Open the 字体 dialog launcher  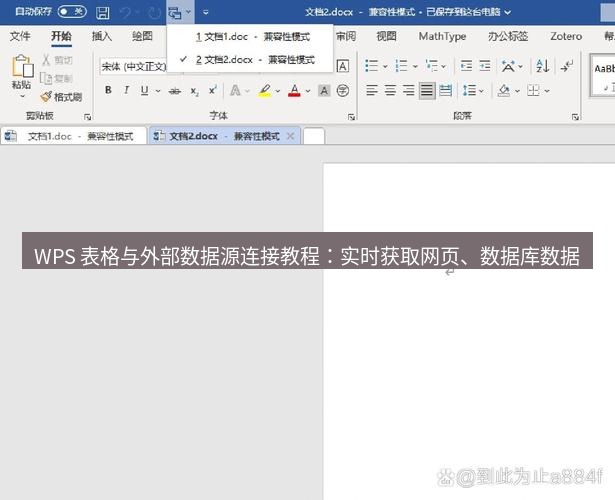(x=351, y=117)
